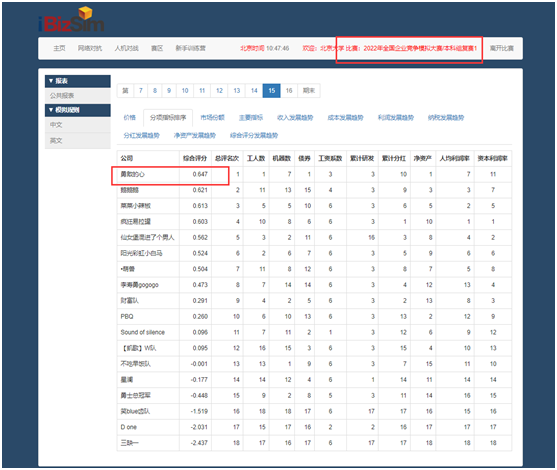Click the 离开比赛 link

[502, 48]
